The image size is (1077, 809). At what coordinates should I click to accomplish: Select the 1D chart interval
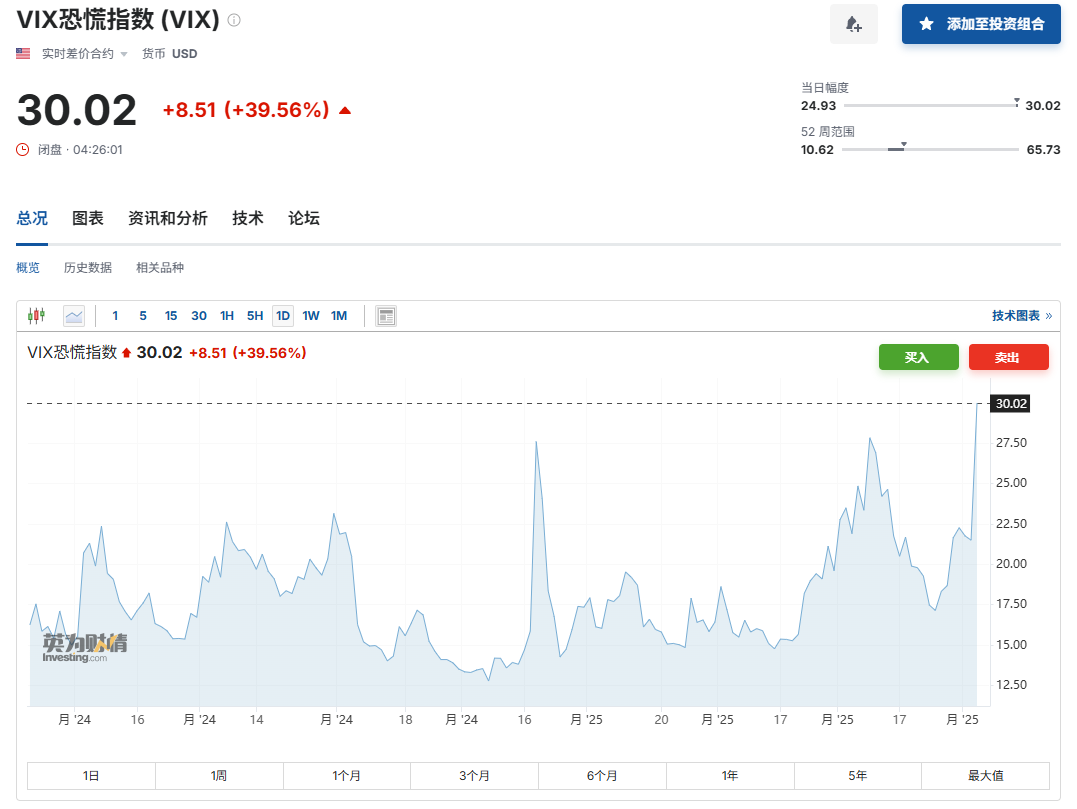(x=283, y=316)
